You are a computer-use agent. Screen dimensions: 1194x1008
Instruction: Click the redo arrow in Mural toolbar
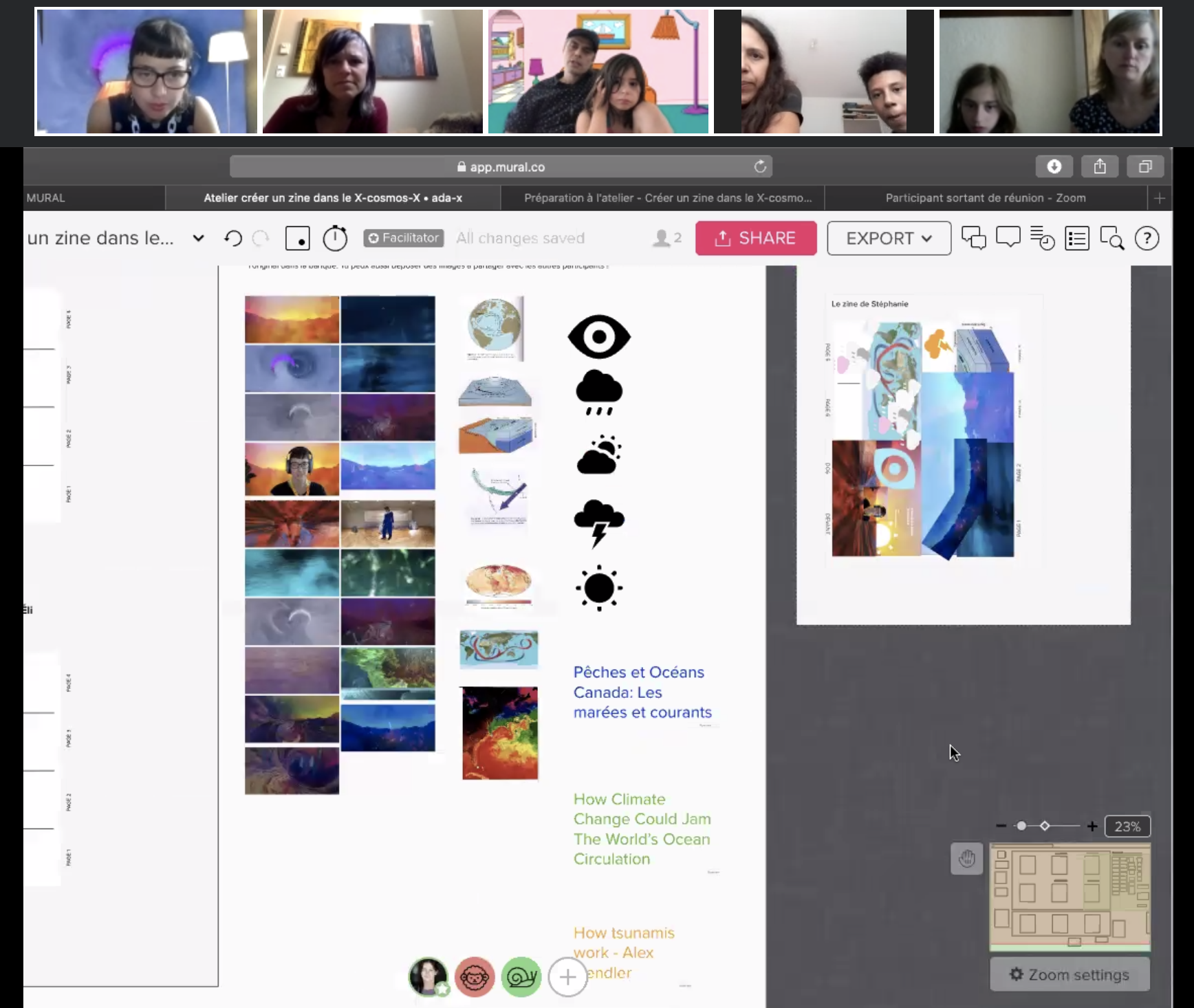click(x=261, y=239)
